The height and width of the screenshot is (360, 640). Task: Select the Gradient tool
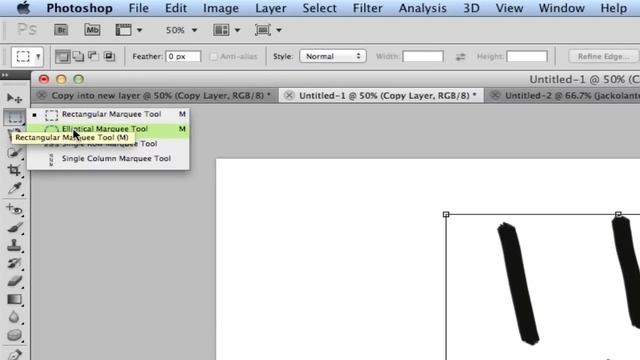click(x=14, y=299)
